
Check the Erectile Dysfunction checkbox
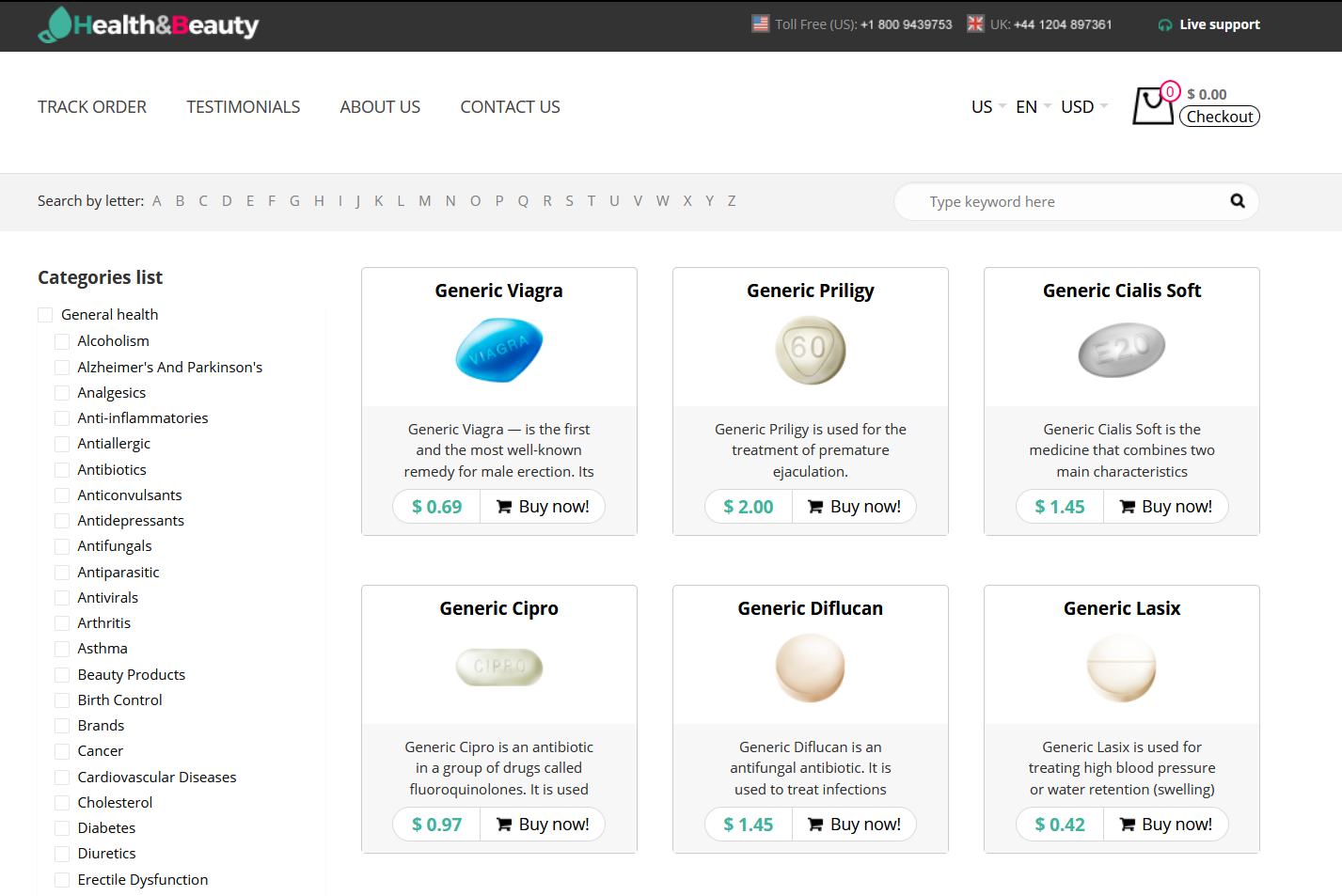tap(62, 880)
